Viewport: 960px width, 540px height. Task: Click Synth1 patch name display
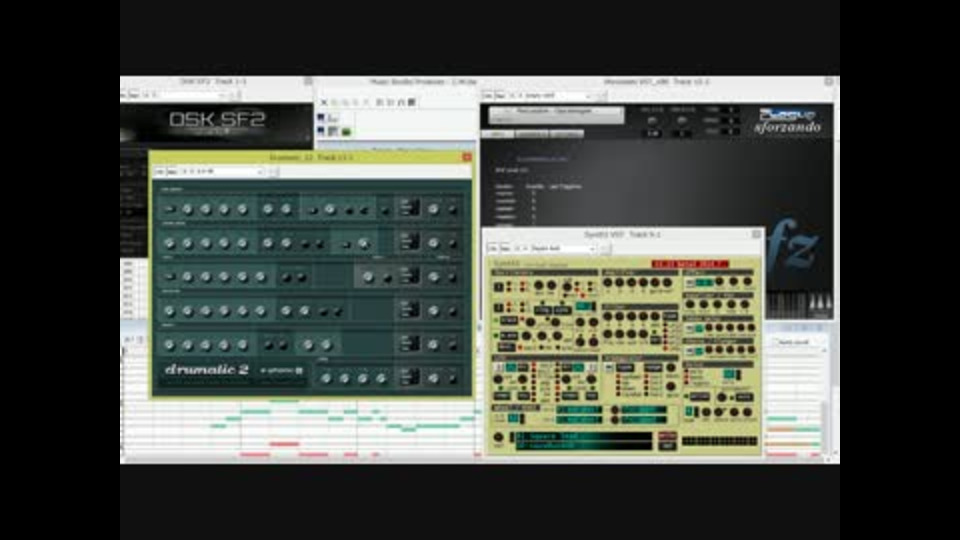point(584,441)
